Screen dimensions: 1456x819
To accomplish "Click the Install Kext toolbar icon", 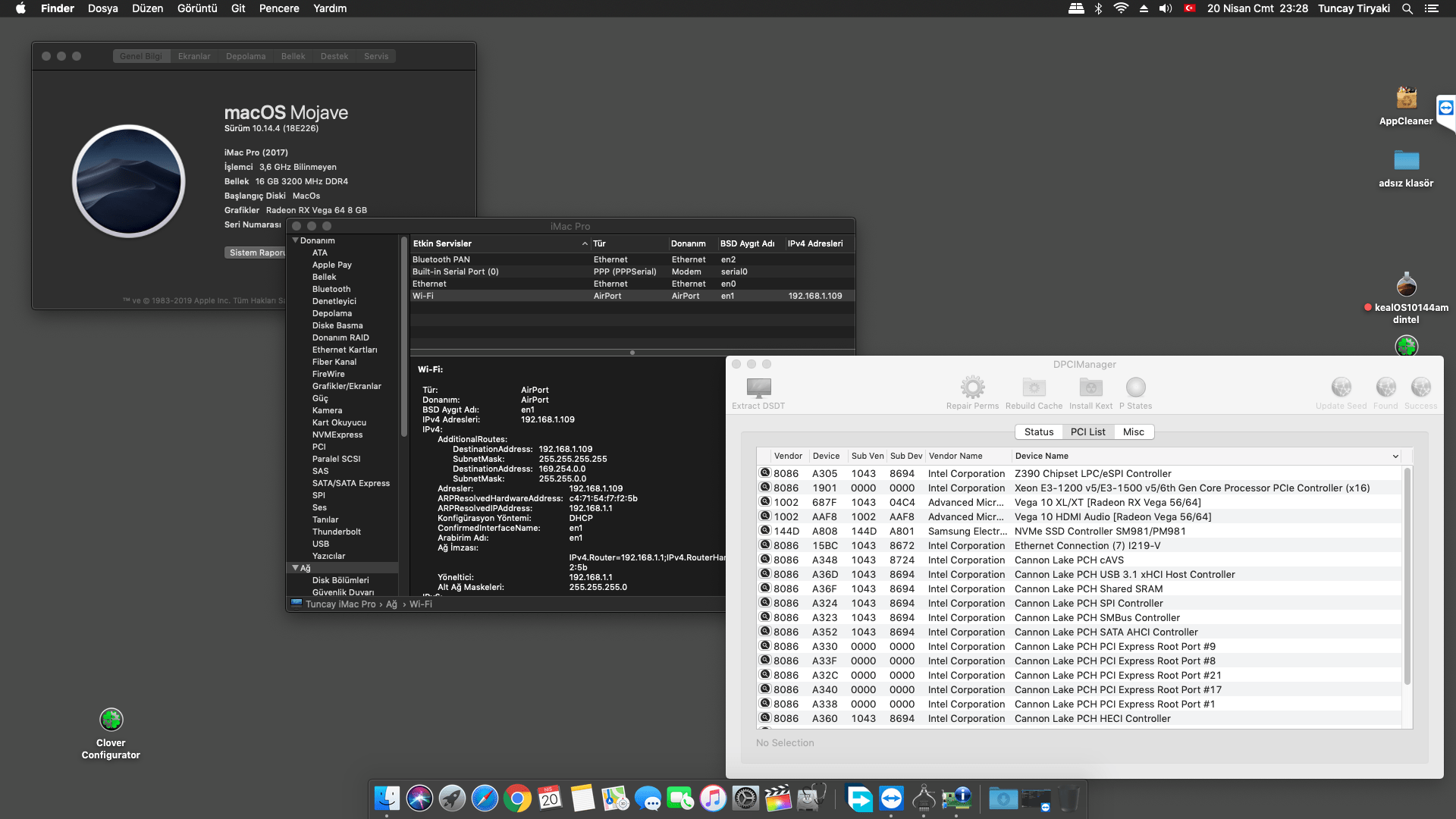I will [x=1090, y=388].
